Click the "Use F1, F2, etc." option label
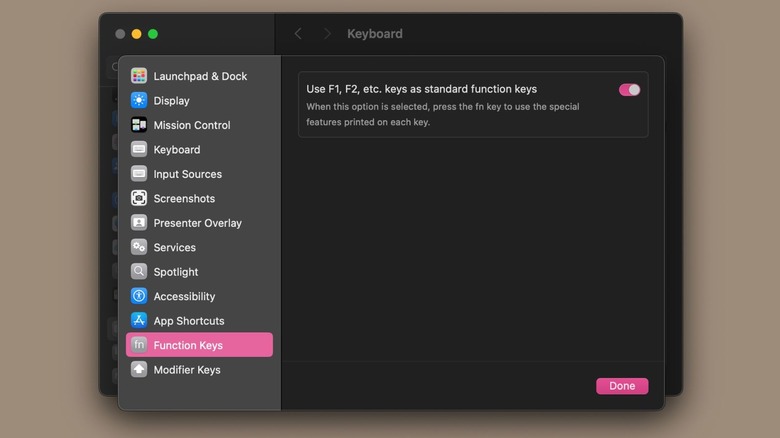The width and height of the screenshot is (780, 438). point(421,89)
